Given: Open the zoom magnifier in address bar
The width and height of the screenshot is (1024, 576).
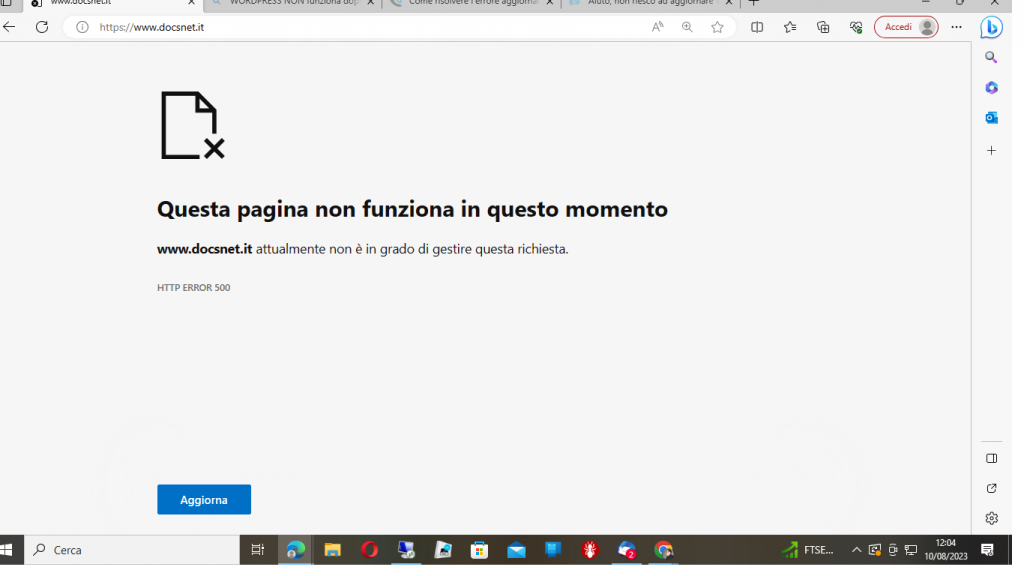Looking at the screenshot, I should (687, 27).
